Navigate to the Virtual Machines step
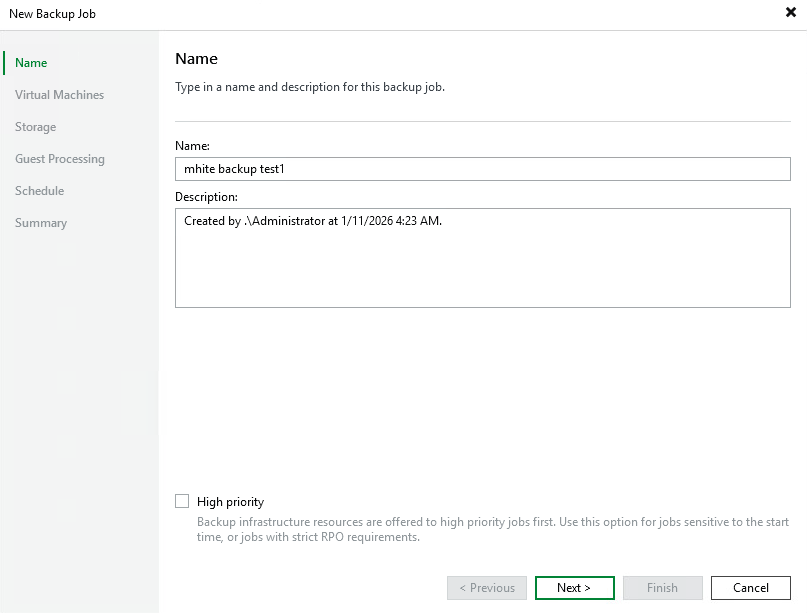 tap(59, 94)
